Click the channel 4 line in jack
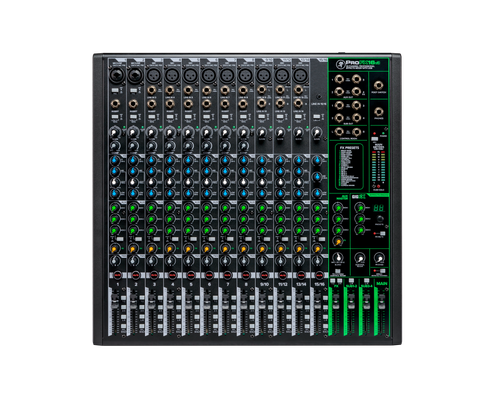500x400 pixels. pos(170,90)
